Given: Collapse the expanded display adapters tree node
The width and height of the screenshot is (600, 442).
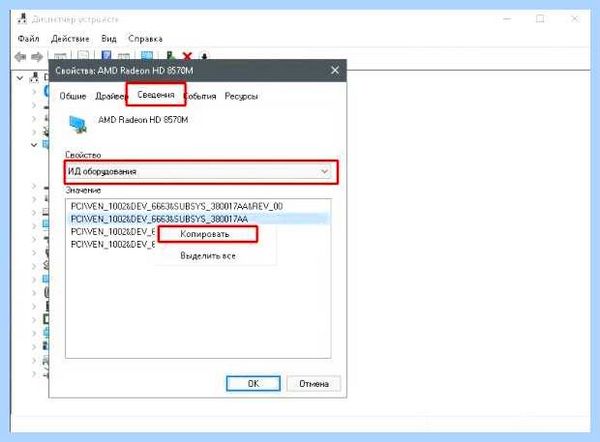Looking at the screenshot, I should point(34,145).
